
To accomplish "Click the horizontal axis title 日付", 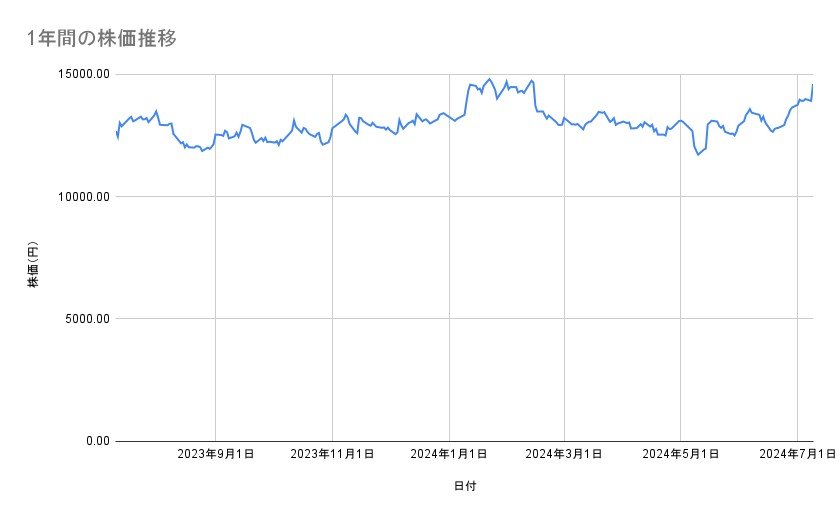I will 464,487.
